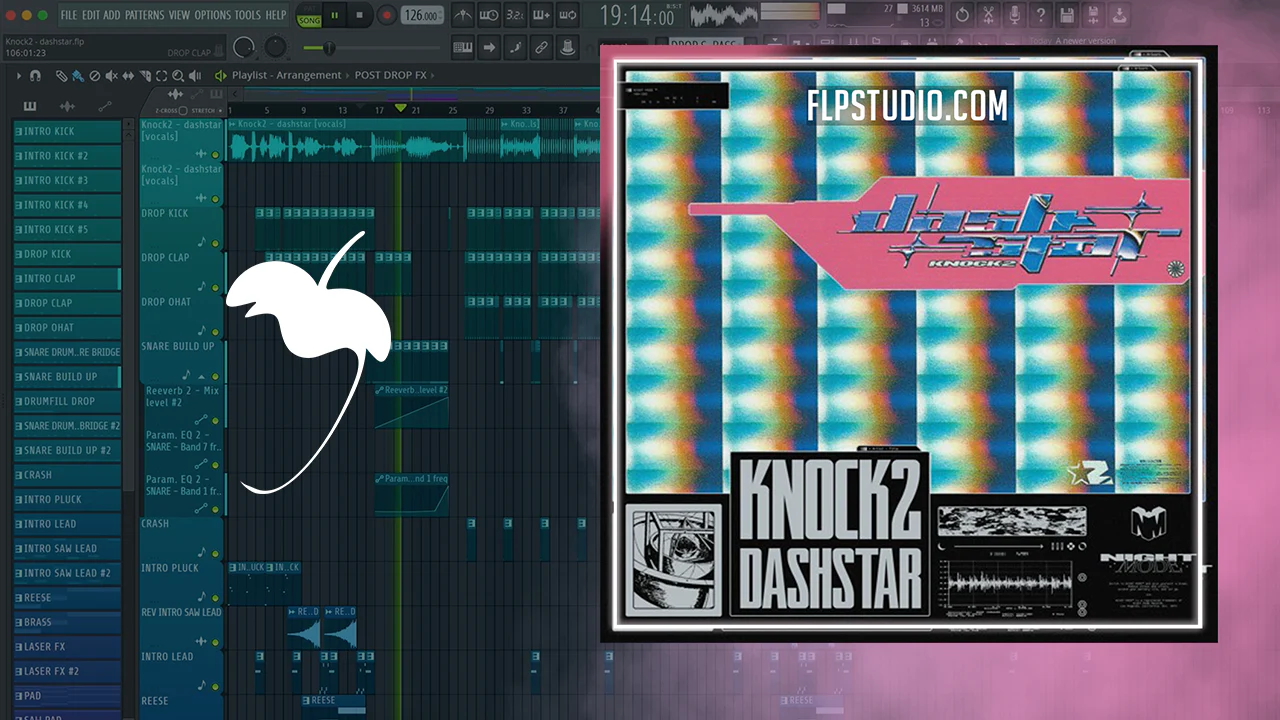Select the LASER FX pattern
1280x720 pixels.
point(67,646)
